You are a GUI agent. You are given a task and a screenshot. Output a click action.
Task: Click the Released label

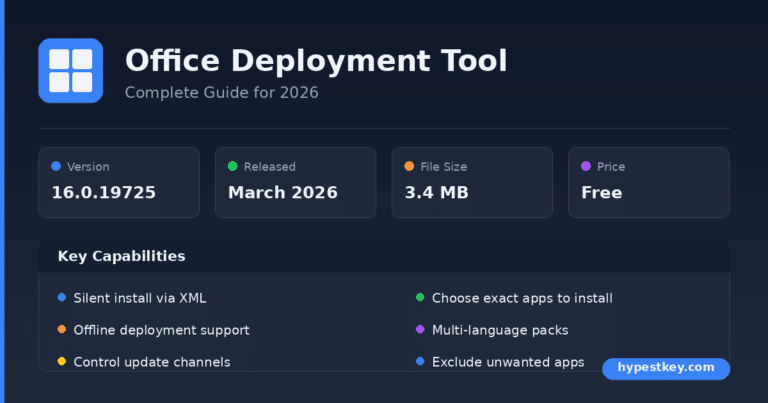coord(270,166)
